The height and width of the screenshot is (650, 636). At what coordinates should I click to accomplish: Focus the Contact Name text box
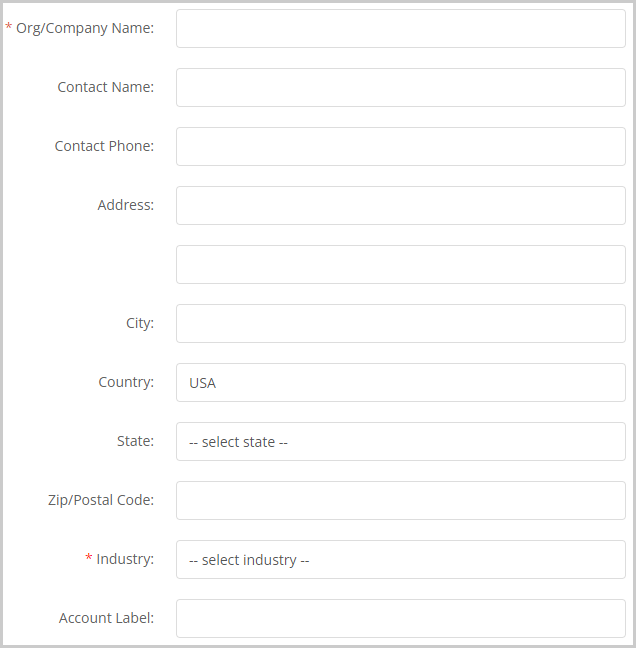click(401, 87)
